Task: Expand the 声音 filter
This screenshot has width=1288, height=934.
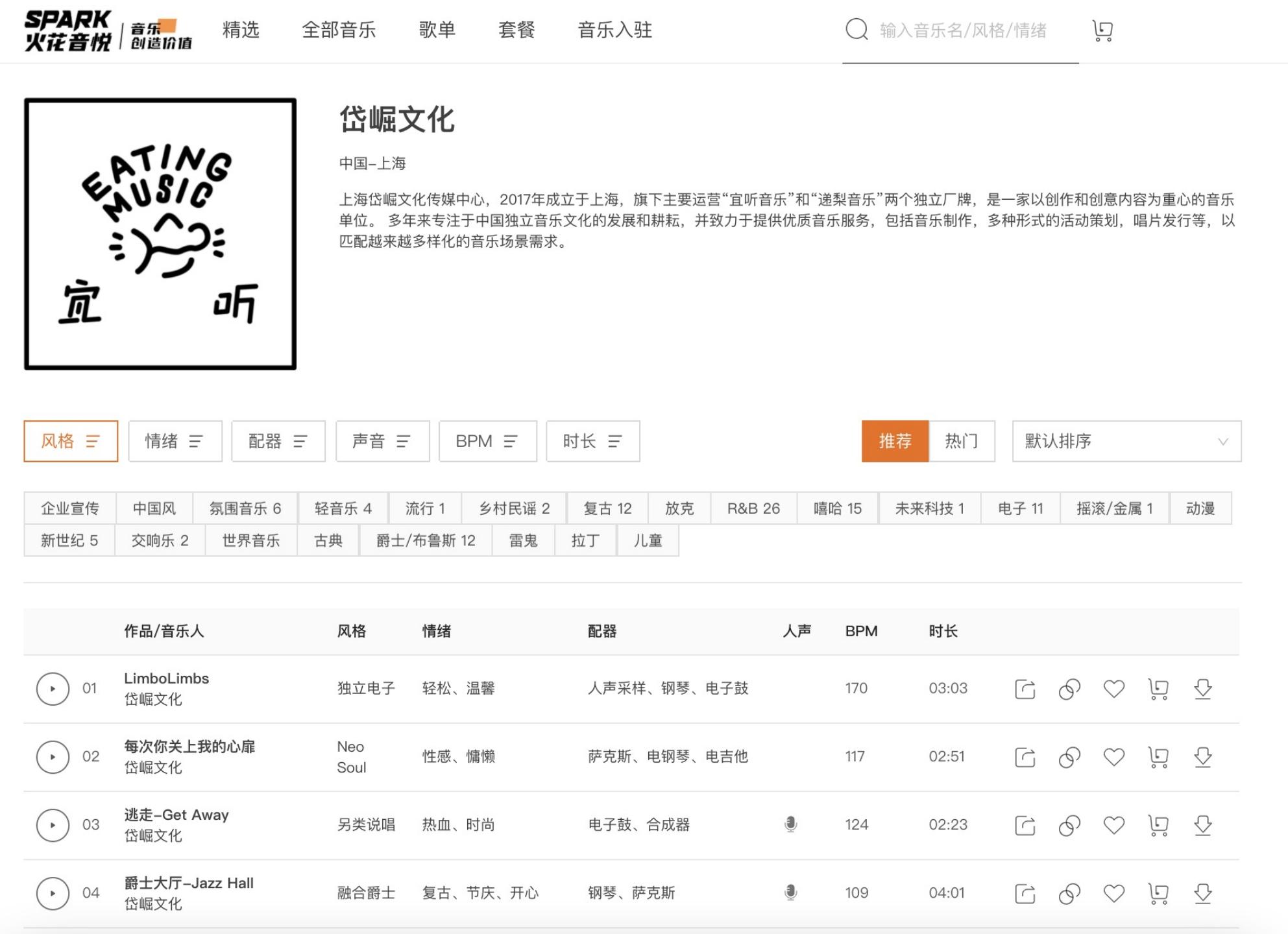Action: [382, 441]
